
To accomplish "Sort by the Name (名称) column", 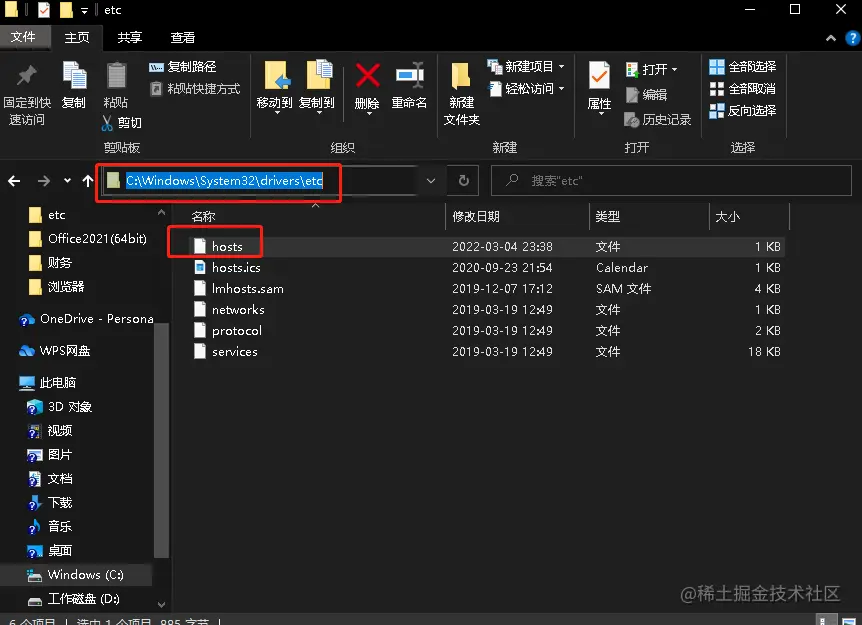I will (203, 217).
